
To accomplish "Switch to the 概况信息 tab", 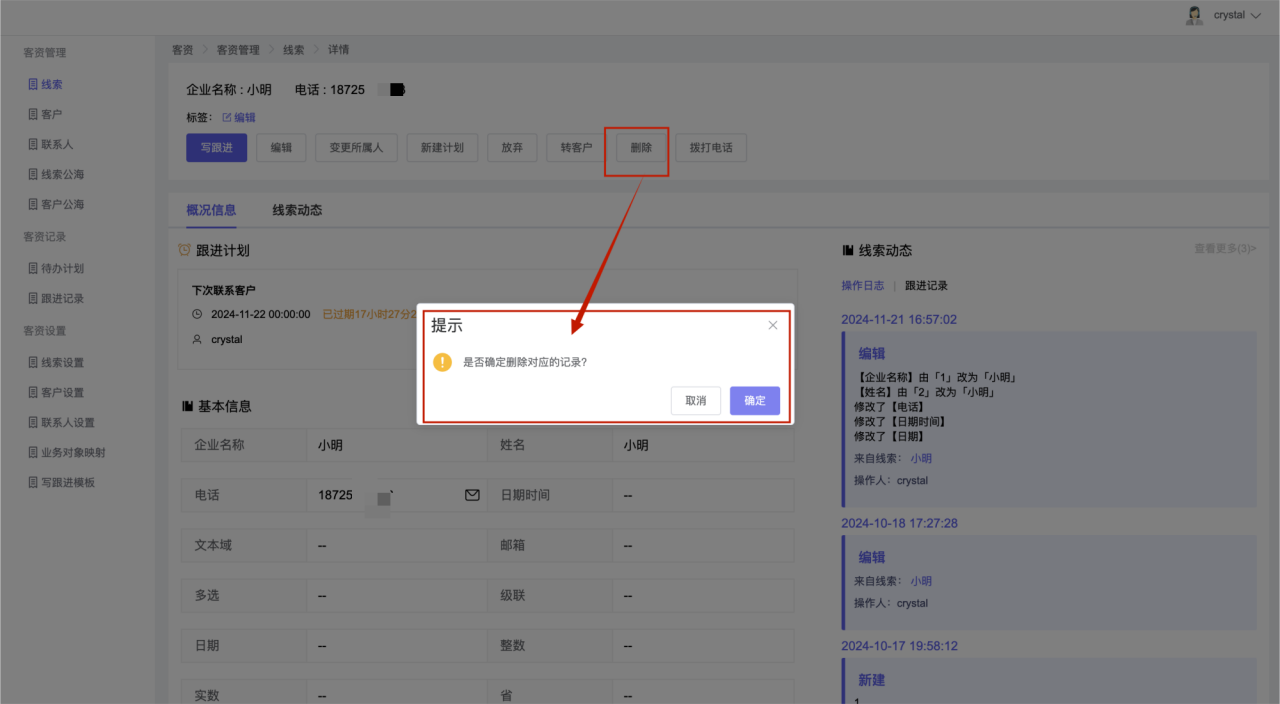I will pyautogui.click(x=211, y=210).
